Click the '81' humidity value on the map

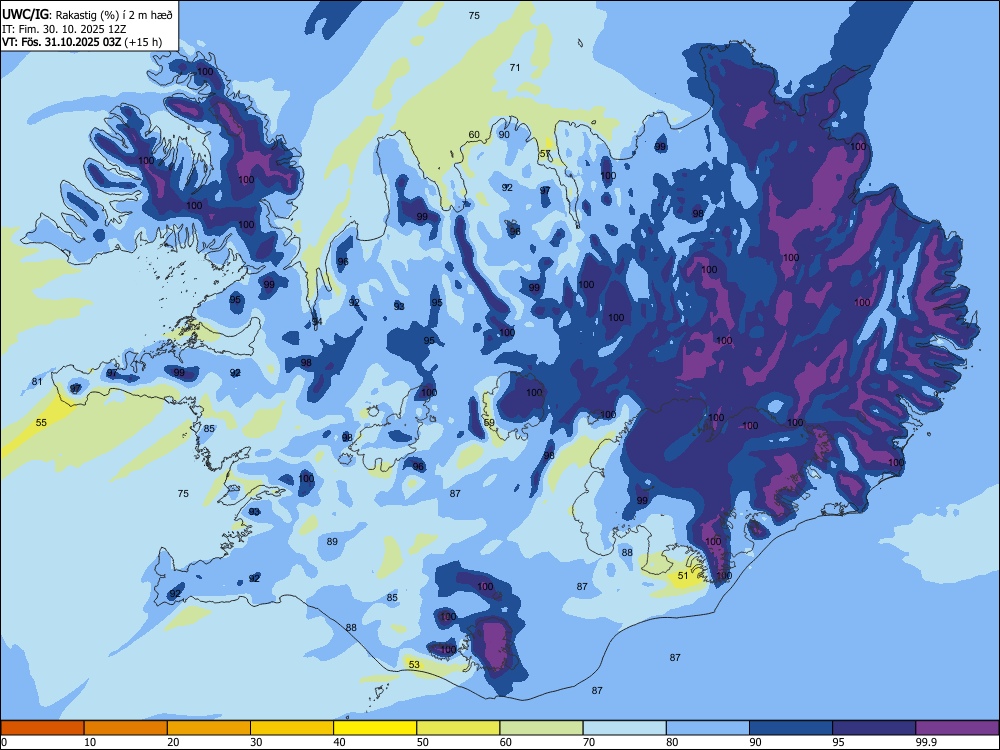pos(37,382)
